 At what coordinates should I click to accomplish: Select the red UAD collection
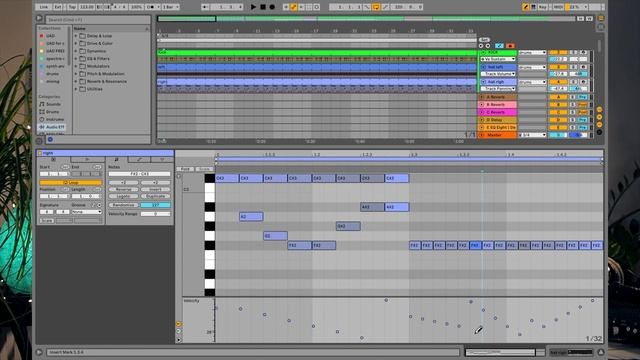click(51, 36)
